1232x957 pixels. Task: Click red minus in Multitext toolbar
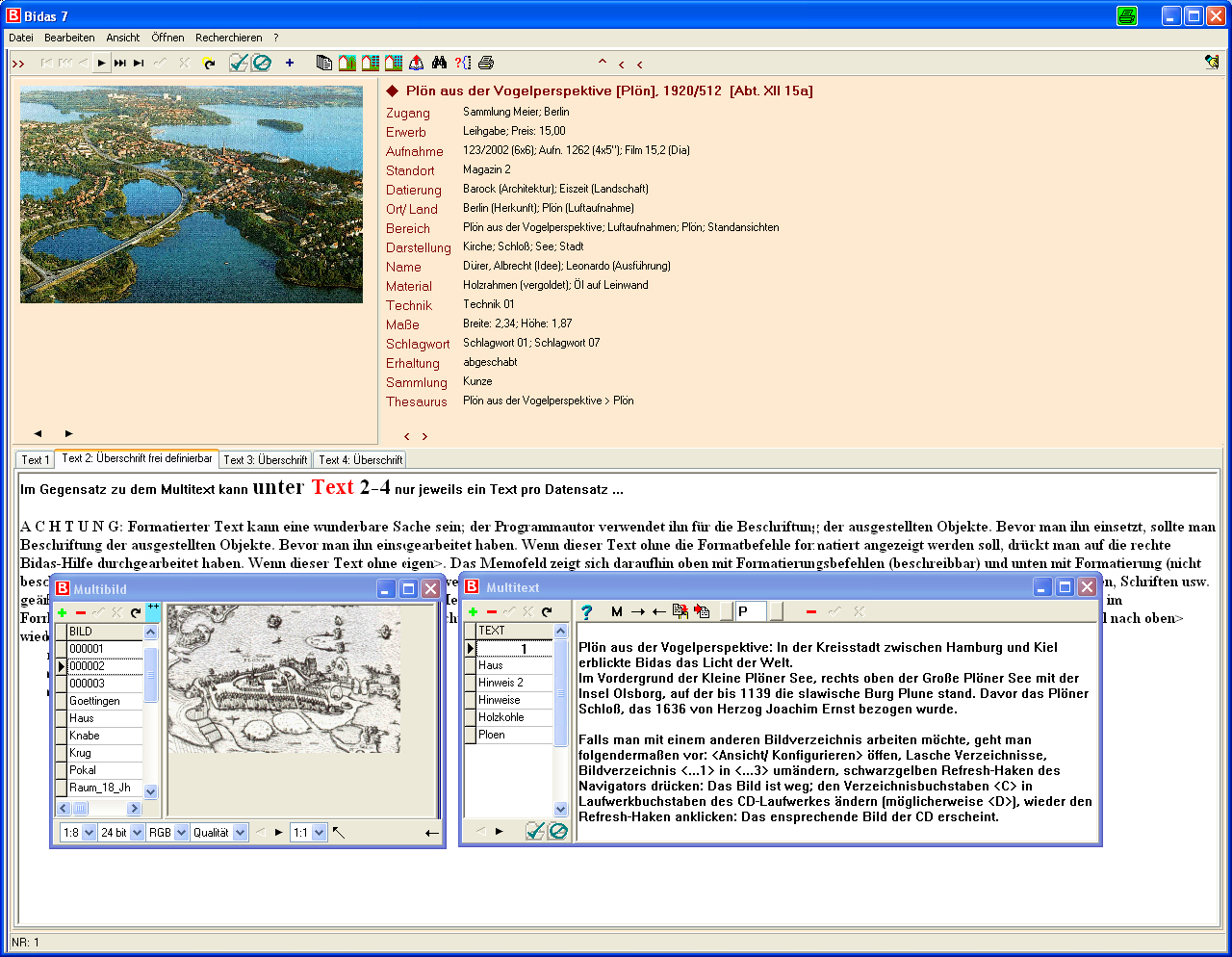pyautogui.click(x=492, y=611)
